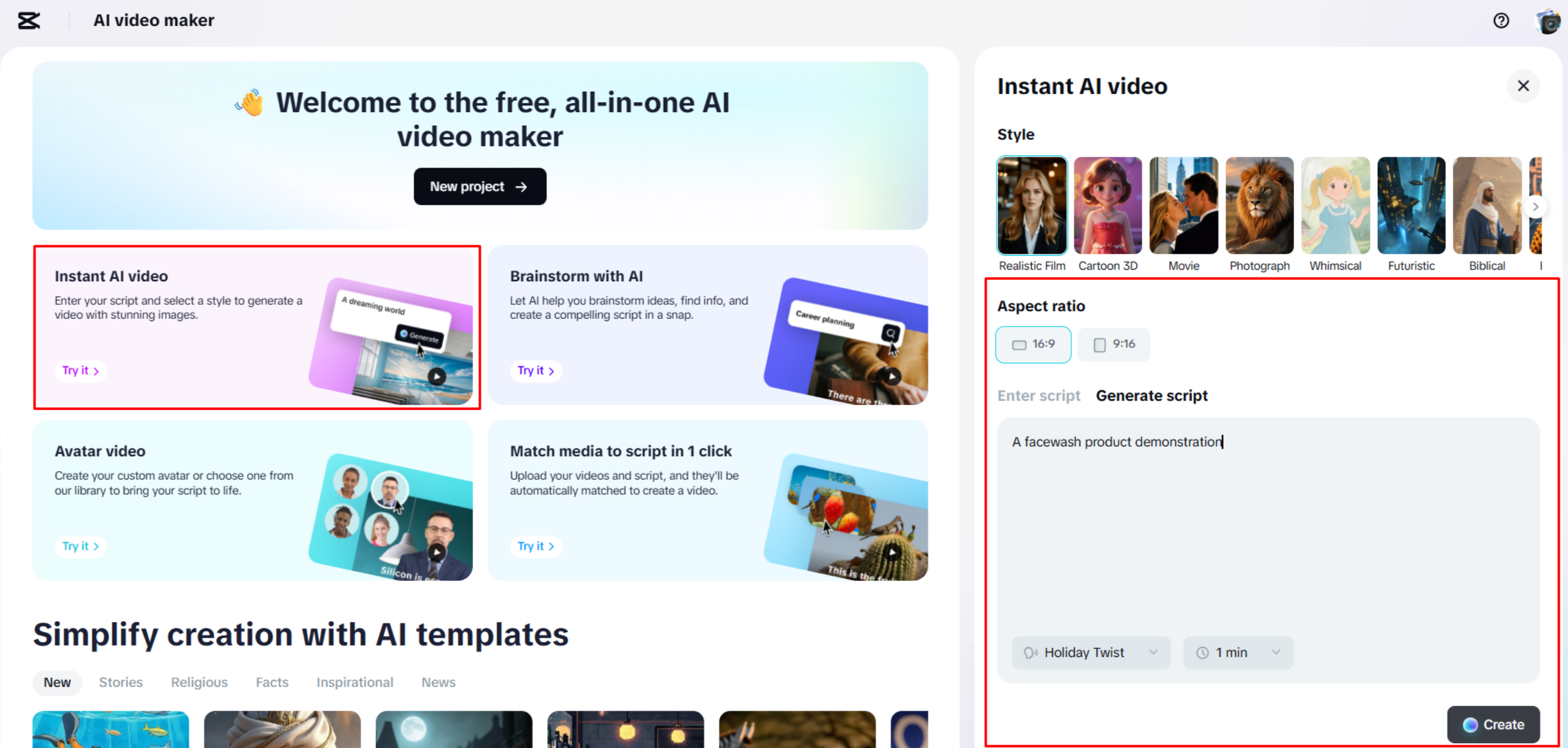
Task: Play the Instant AI video preview
Action: 437,376
